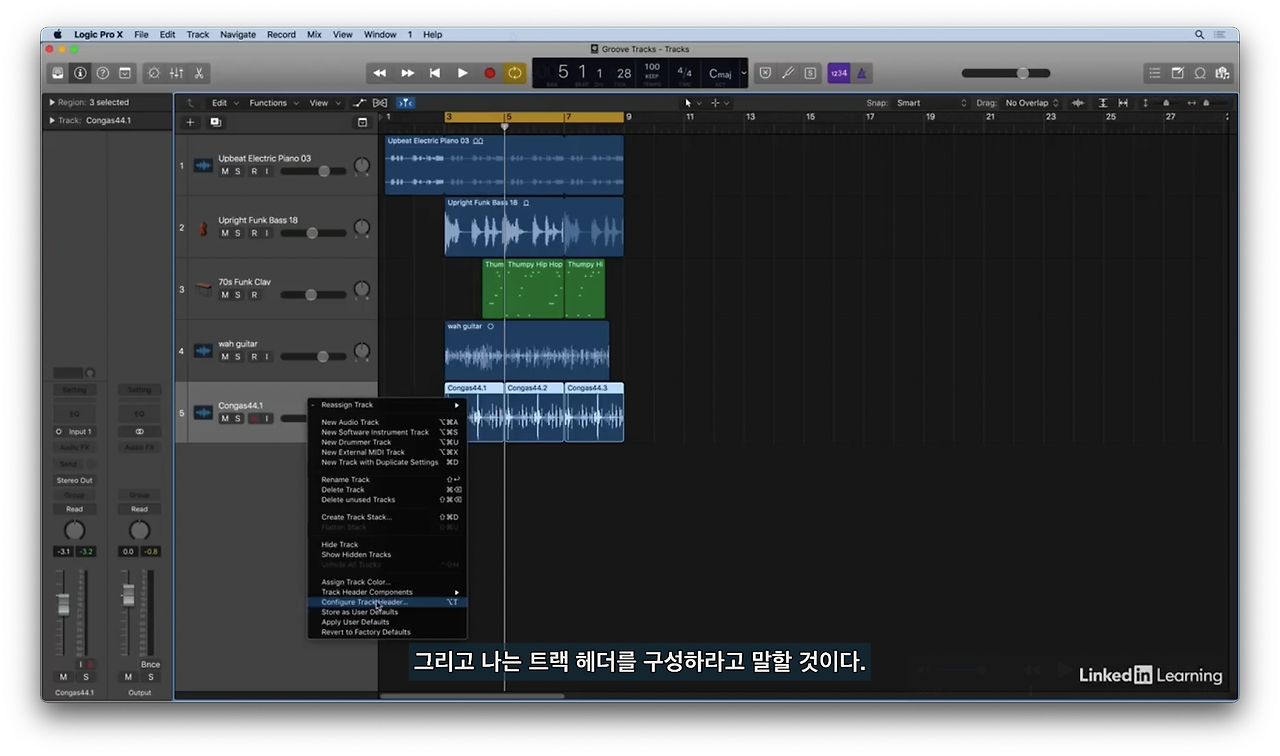
Task: Choose Configure Track Header menu item
Action: [389, 602]
